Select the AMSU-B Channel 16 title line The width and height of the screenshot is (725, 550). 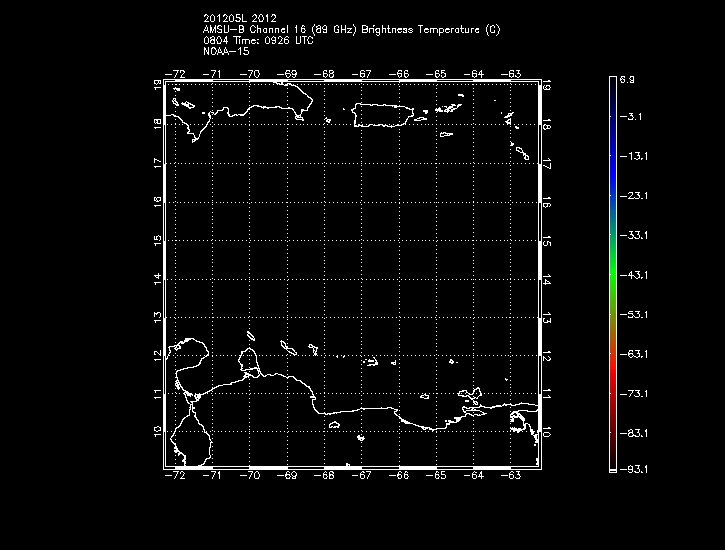[351, 30]
